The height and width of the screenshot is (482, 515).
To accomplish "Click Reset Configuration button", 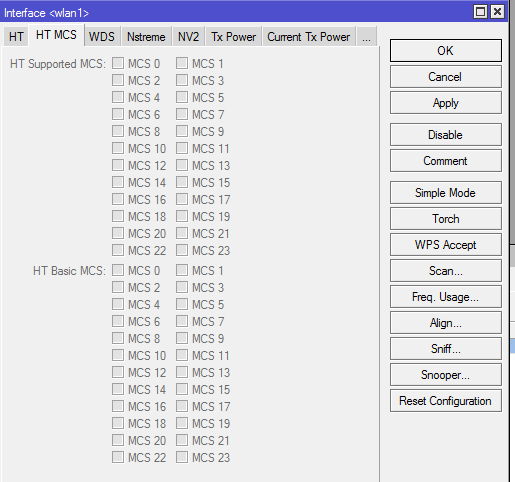I will click(446, 401).
